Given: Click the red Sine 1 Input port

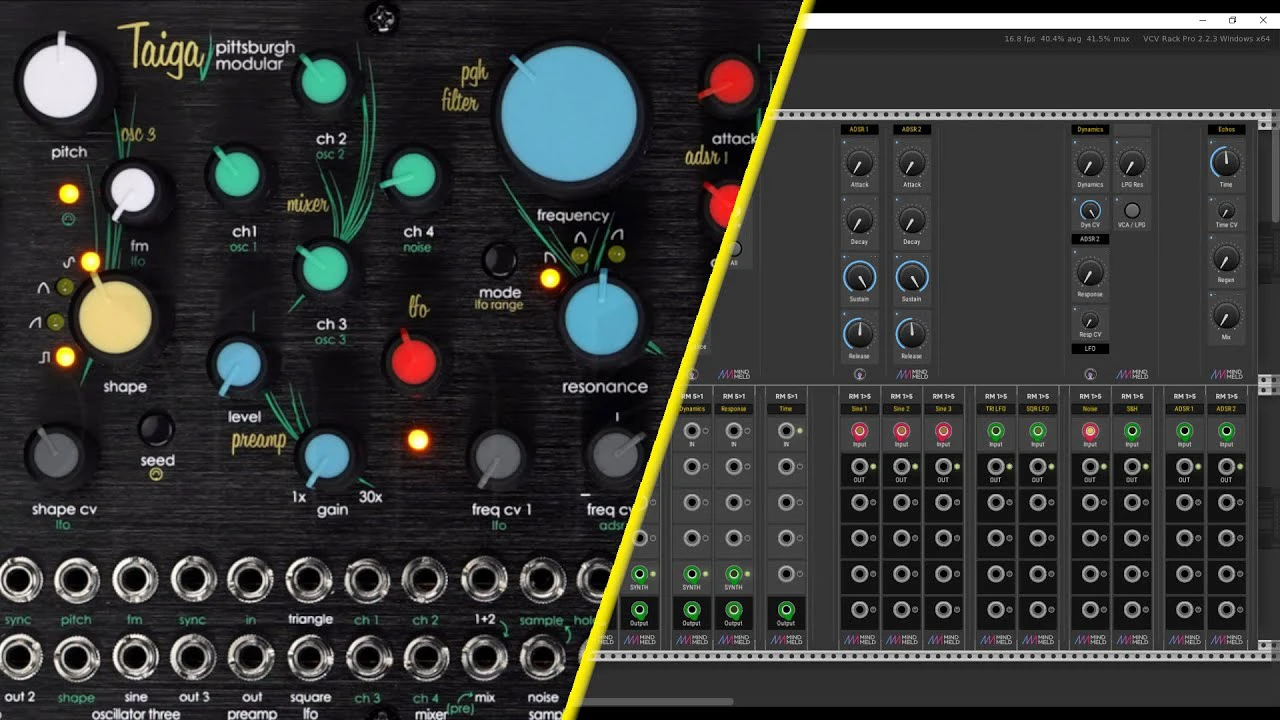Looking at the screenshot, I should point(859,432).
